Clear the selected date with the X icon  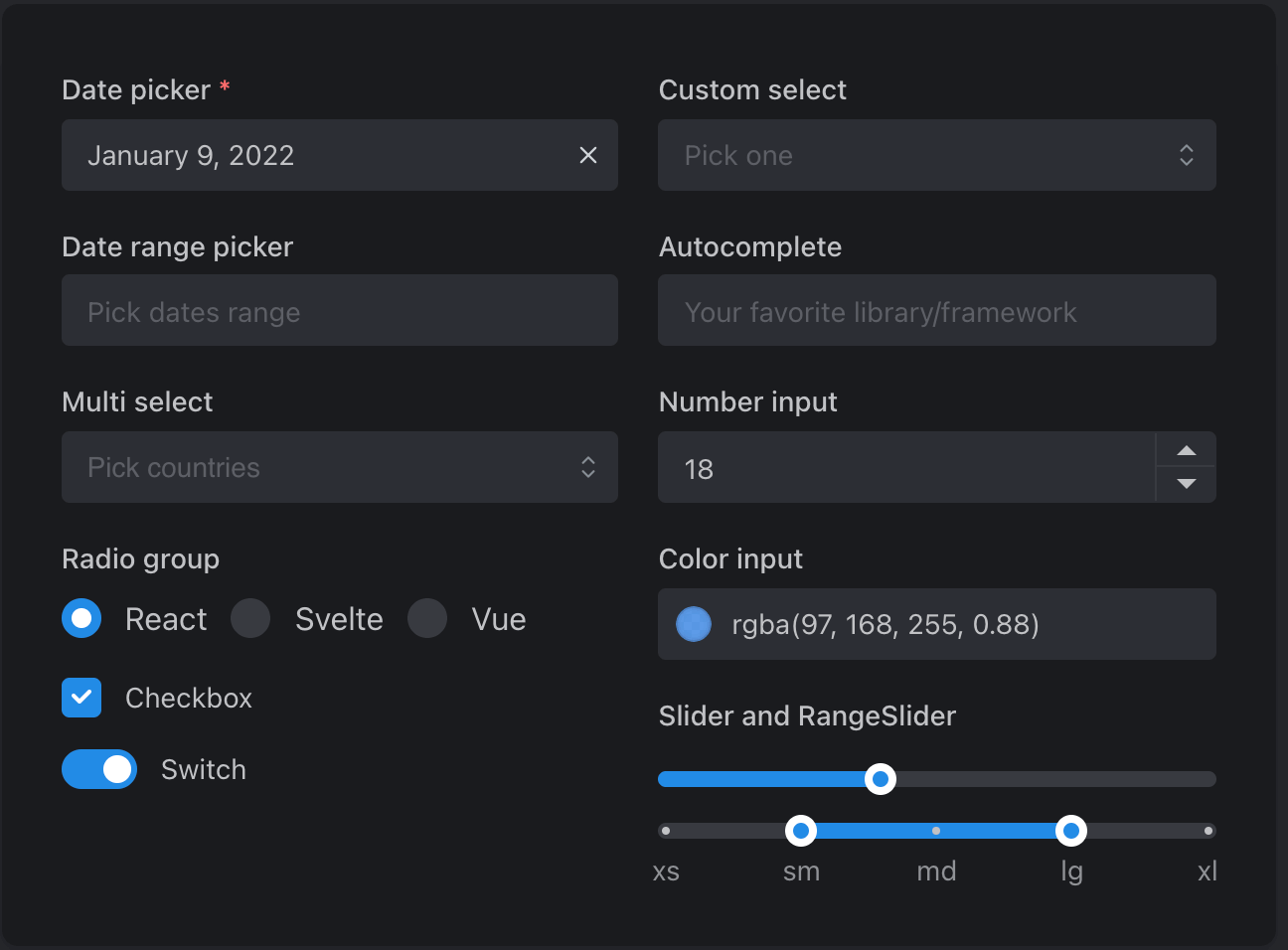click(x=587, y=155)
